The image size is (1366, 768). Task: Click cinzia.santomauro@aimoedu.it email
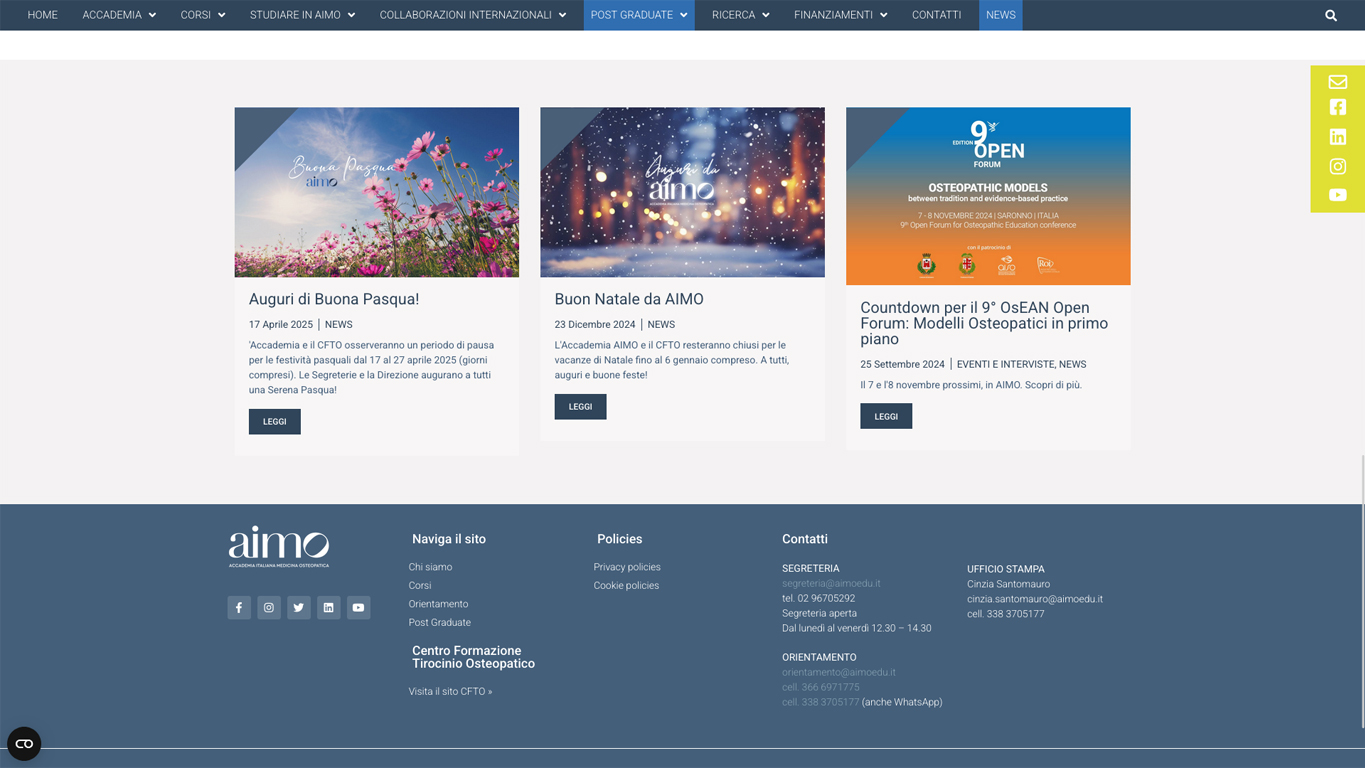tap(1035, 599)
